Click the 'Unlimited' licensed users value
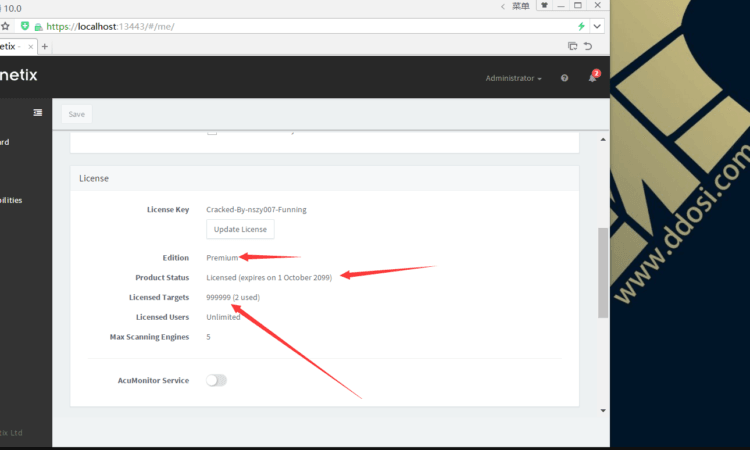The width and height of the screenshot is (750, 450). click(x=223, y=317)
